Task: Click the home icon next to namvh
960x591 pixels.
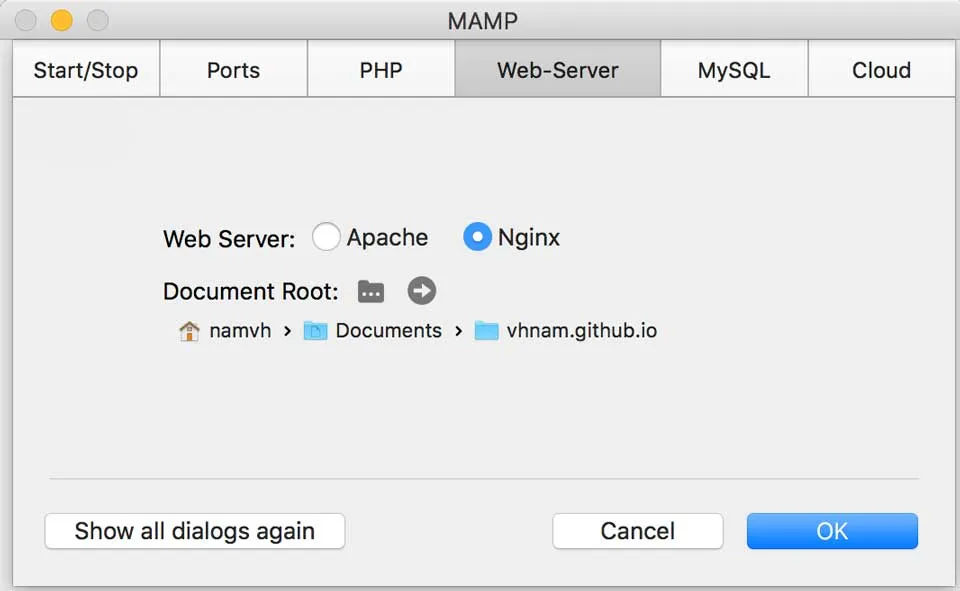Action: pyautogui.click(x=189, y=331)
